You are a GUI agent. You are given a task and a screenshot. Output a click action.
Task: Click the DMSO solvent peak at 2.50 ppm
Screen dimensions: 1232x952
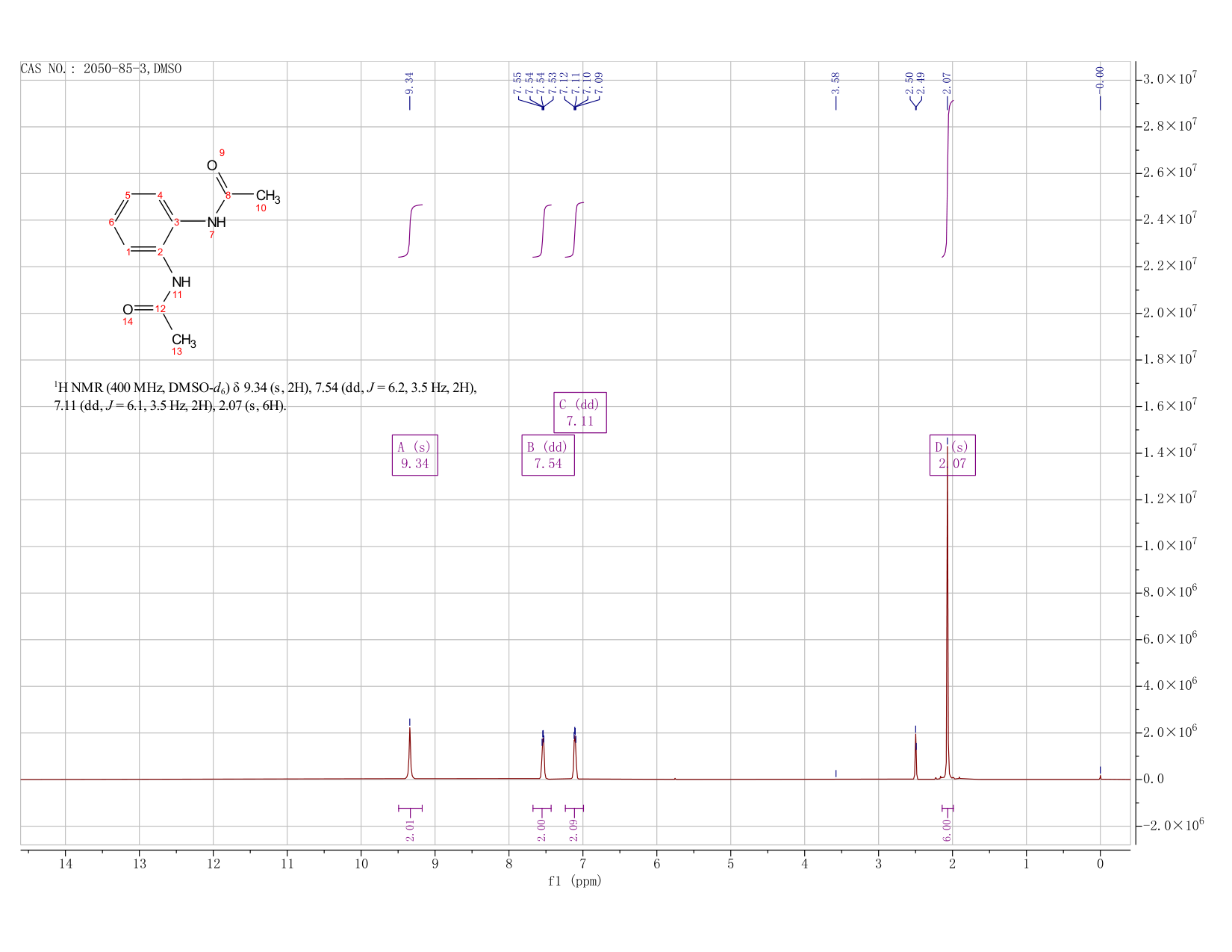coord(915,756)
